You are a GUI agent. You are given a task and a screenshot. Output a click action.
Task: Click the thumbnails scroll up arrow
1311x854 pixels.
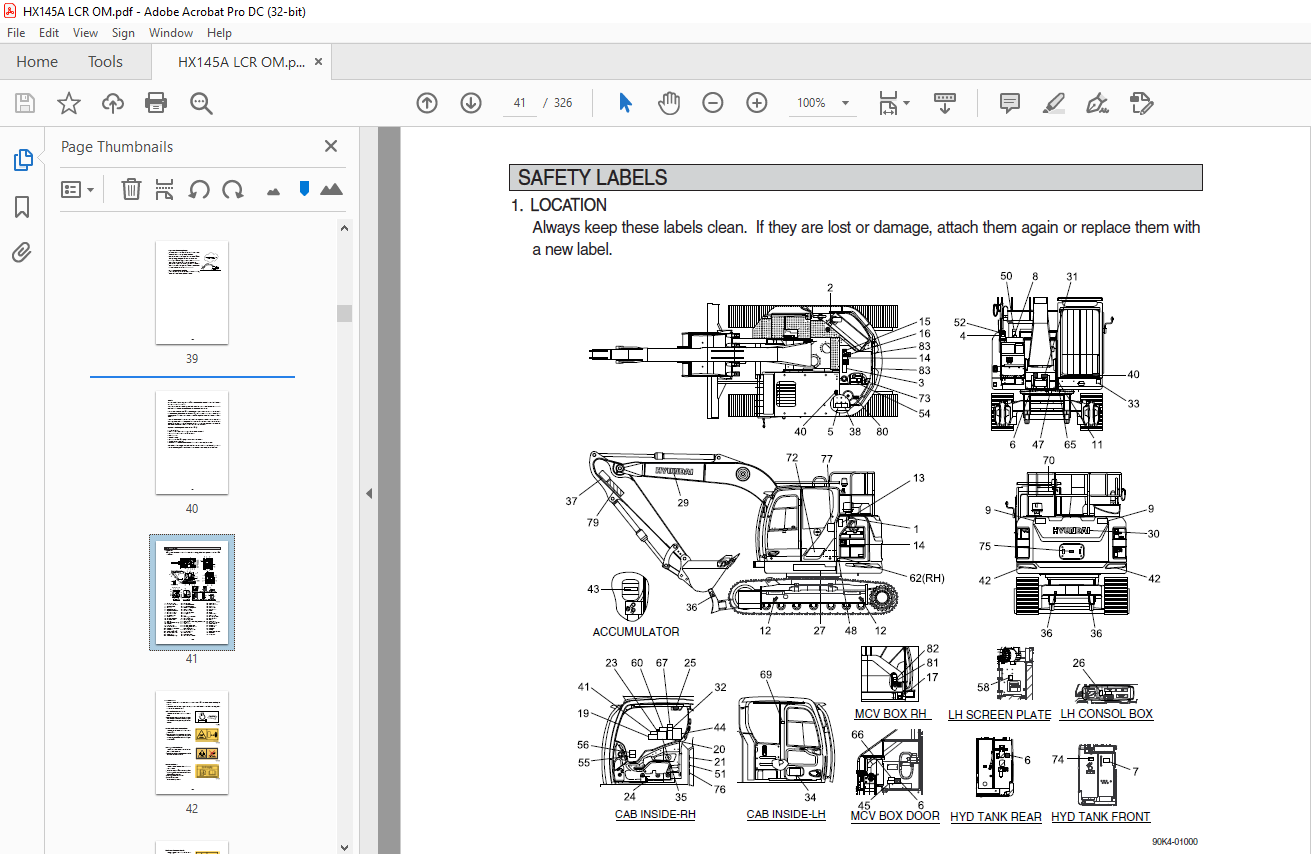[x=345, y=227]
